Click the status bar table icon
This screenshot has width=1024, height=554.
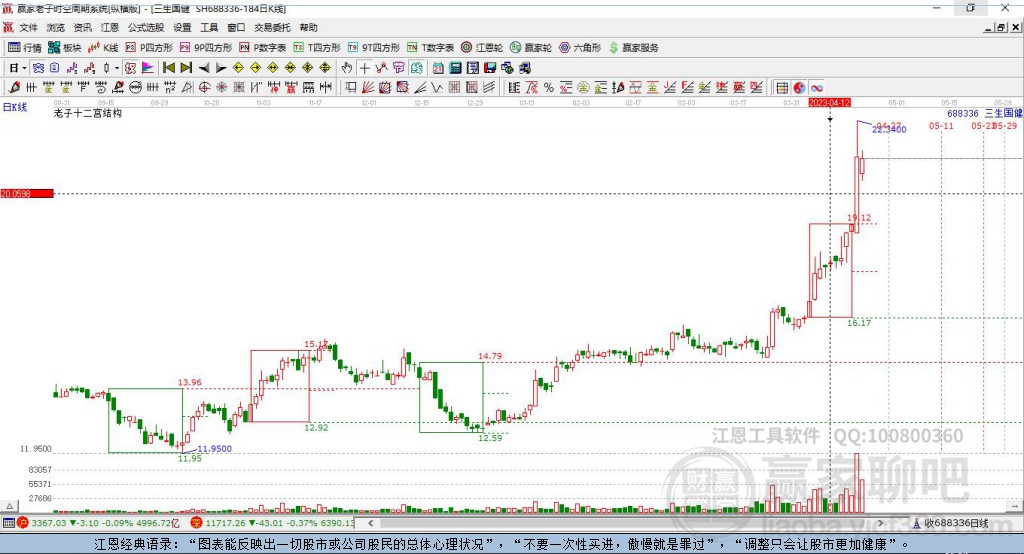click(x=8, y=523)
